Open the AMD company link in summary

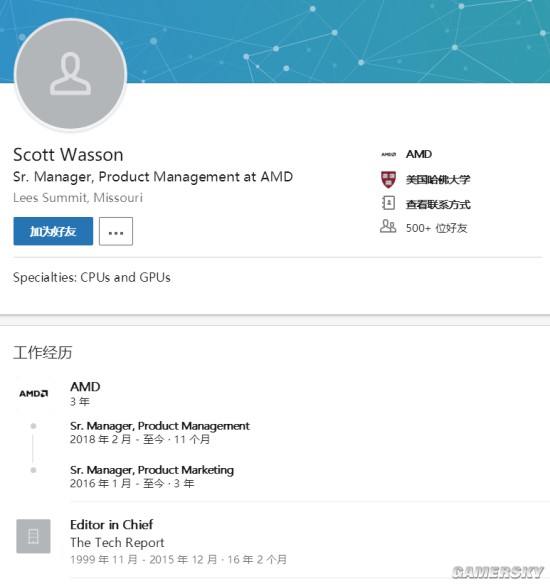tap(419, 154)
